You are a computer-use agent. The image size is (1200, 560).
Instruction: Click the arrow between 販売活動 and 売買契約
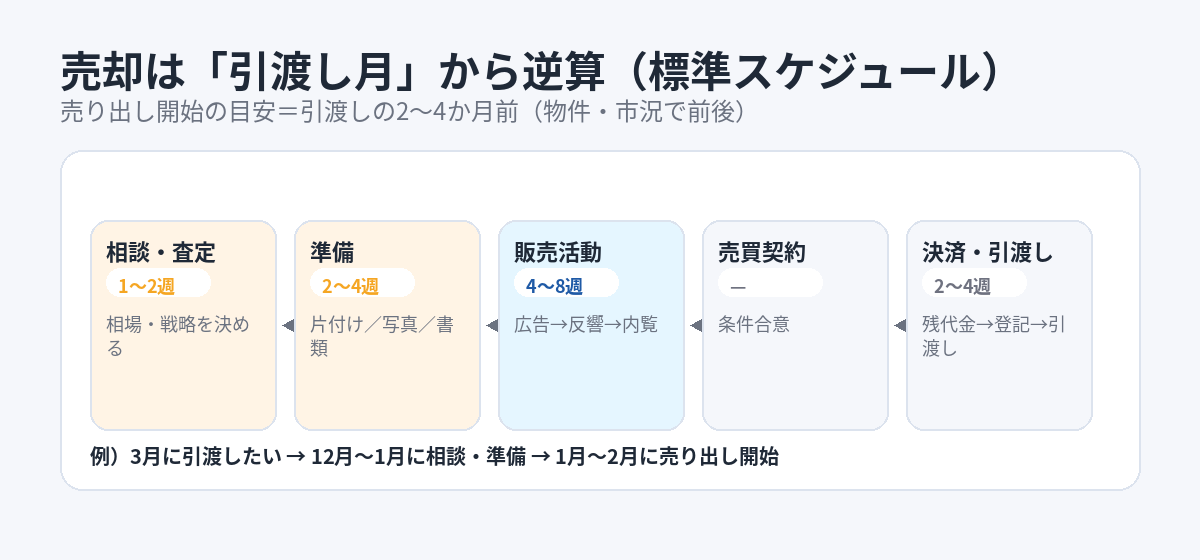click(x=695, y=325)
